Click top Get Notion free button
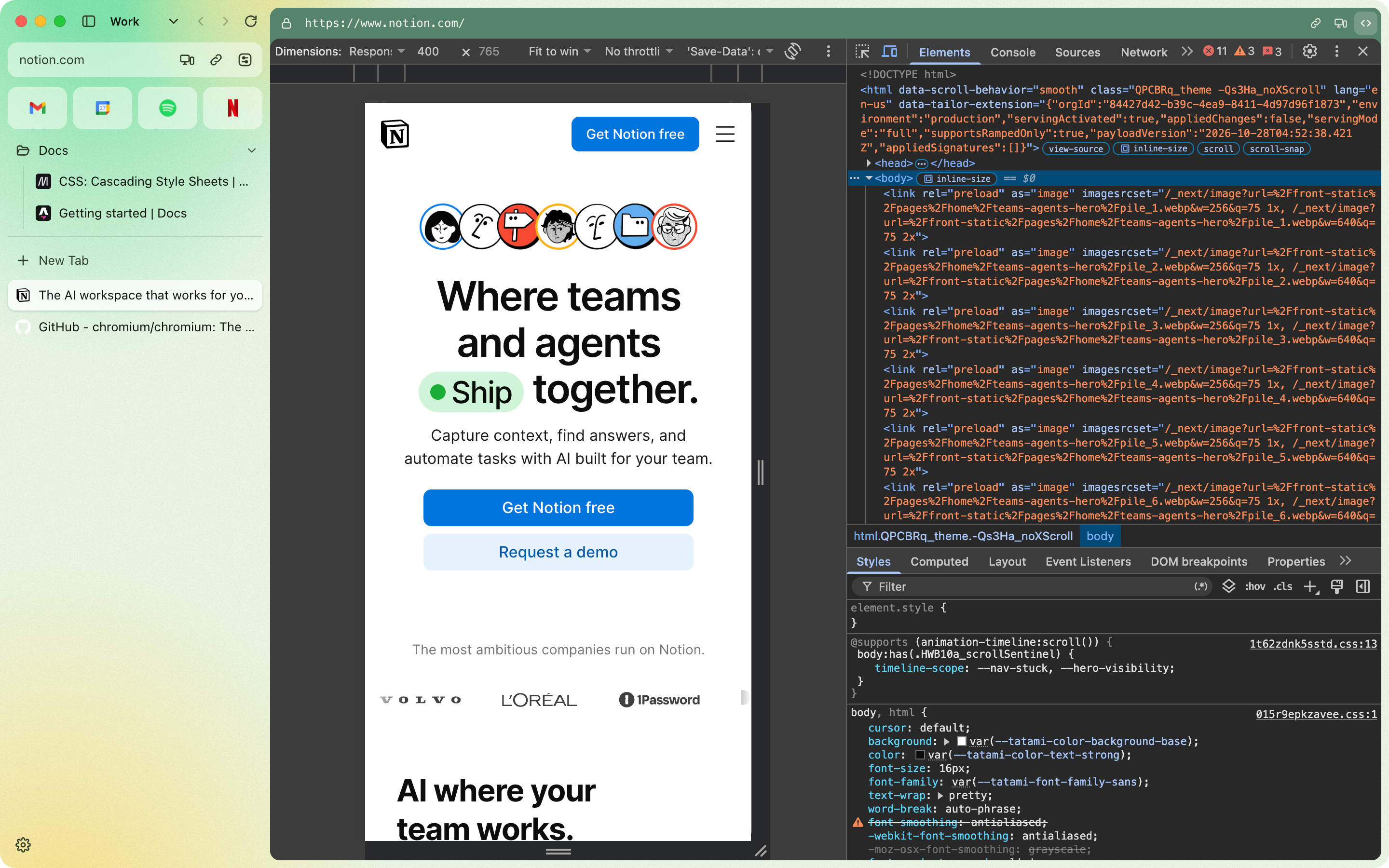The height and width of the screenshot is (868, 1389). point(635,134)
